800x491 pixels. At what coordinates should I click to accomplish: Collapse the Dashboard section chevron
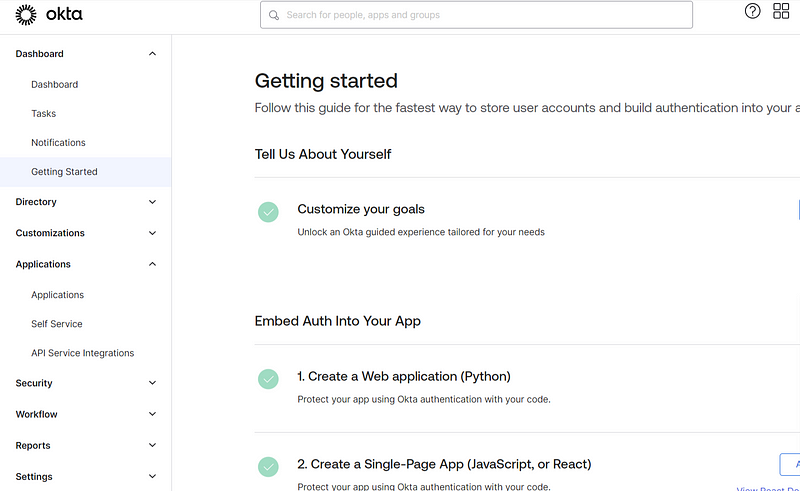pos(152,54)
